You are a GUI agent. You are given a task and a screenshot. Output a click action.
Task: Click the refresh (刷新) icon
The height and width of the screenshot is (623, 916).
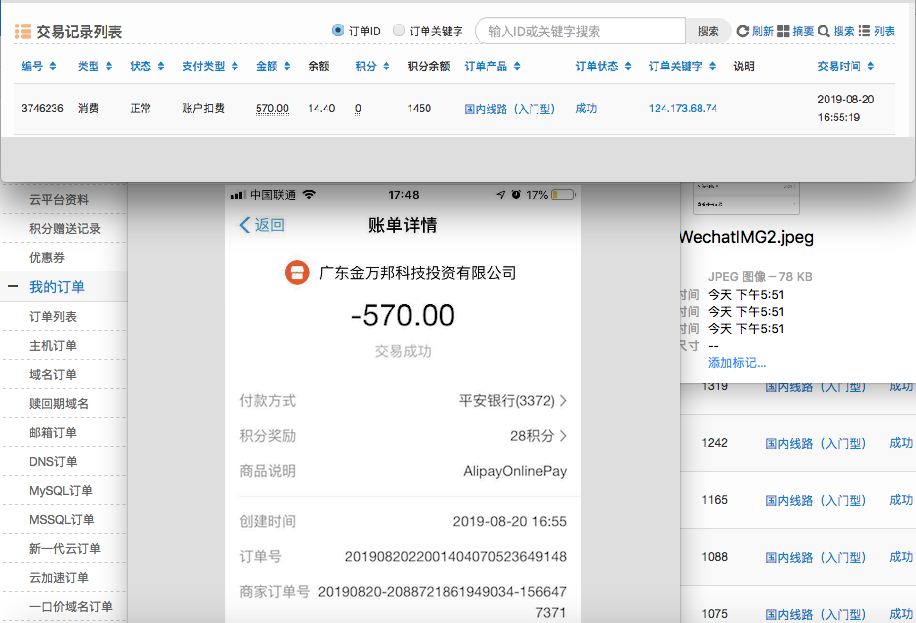(x=743, y=31)
